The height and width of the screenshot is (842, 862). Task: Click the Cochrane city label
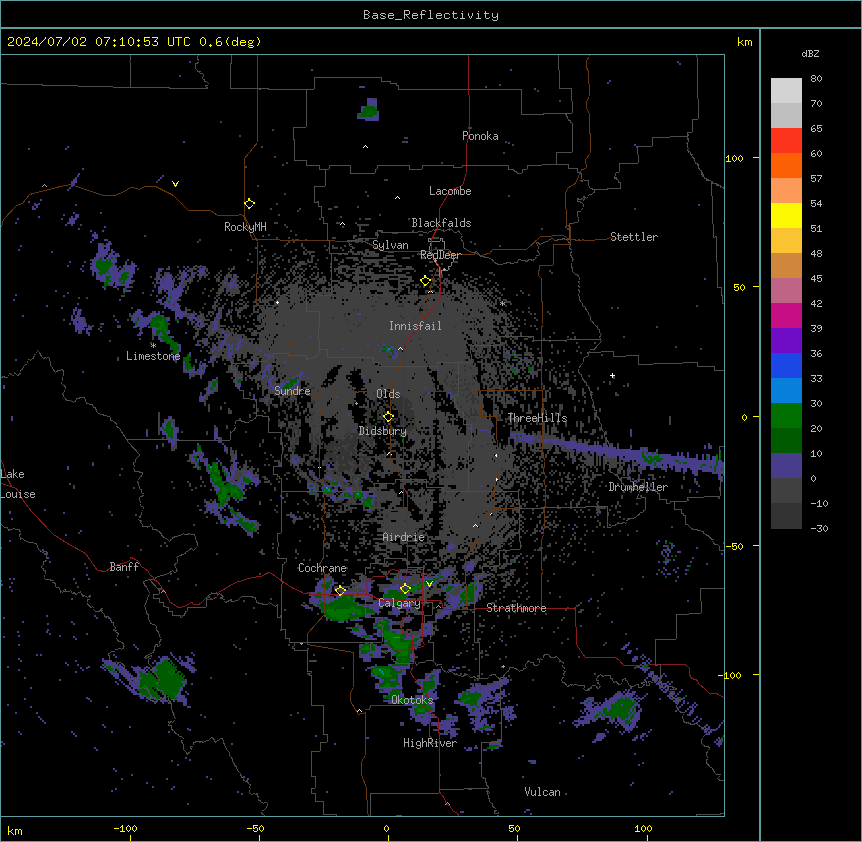[322, 568]
